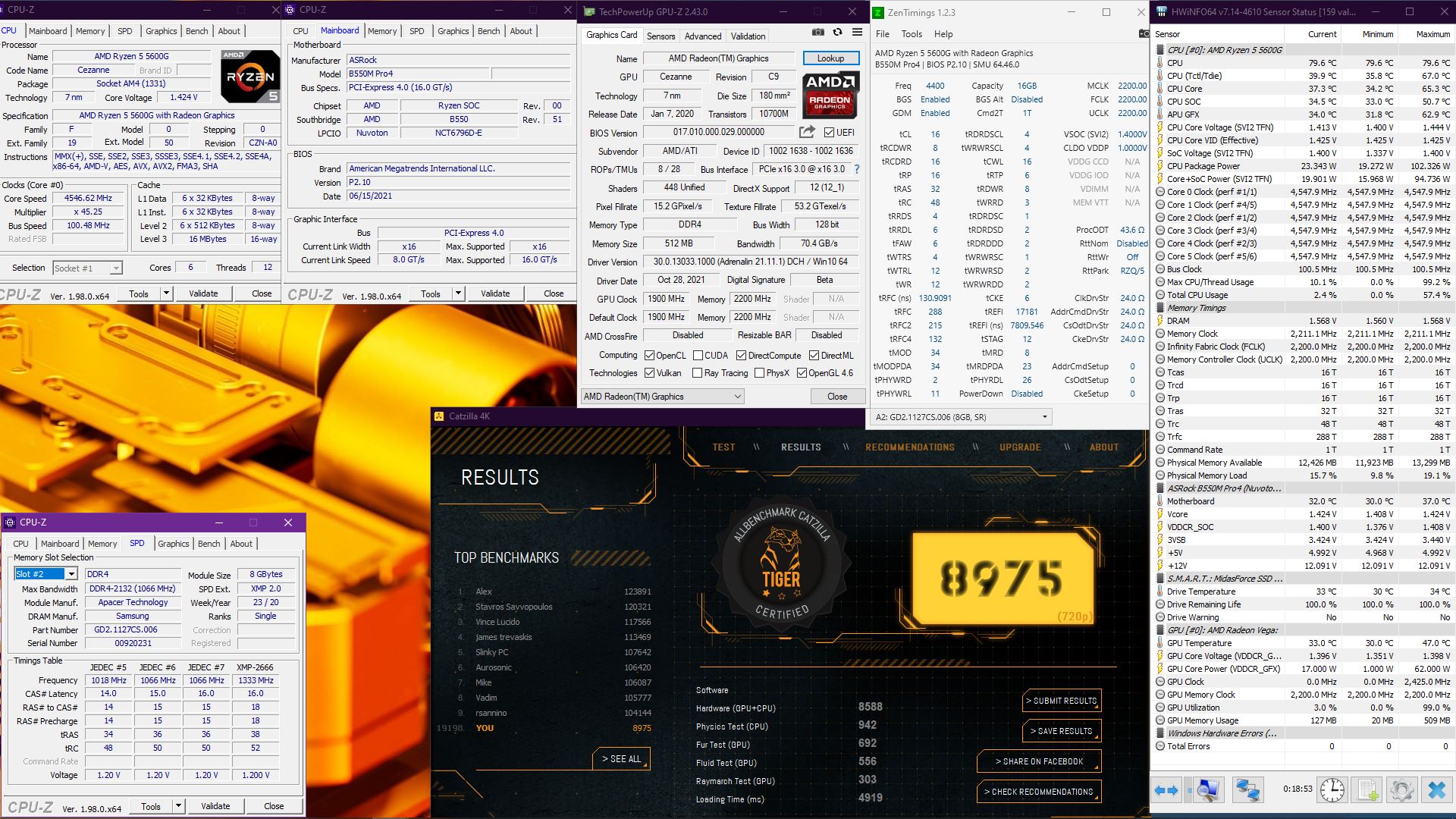Viewport: 1456px width, 819px height.
Task: Click the Ryzen logo in CPU-Z
Action: click(x=249, y=76)
